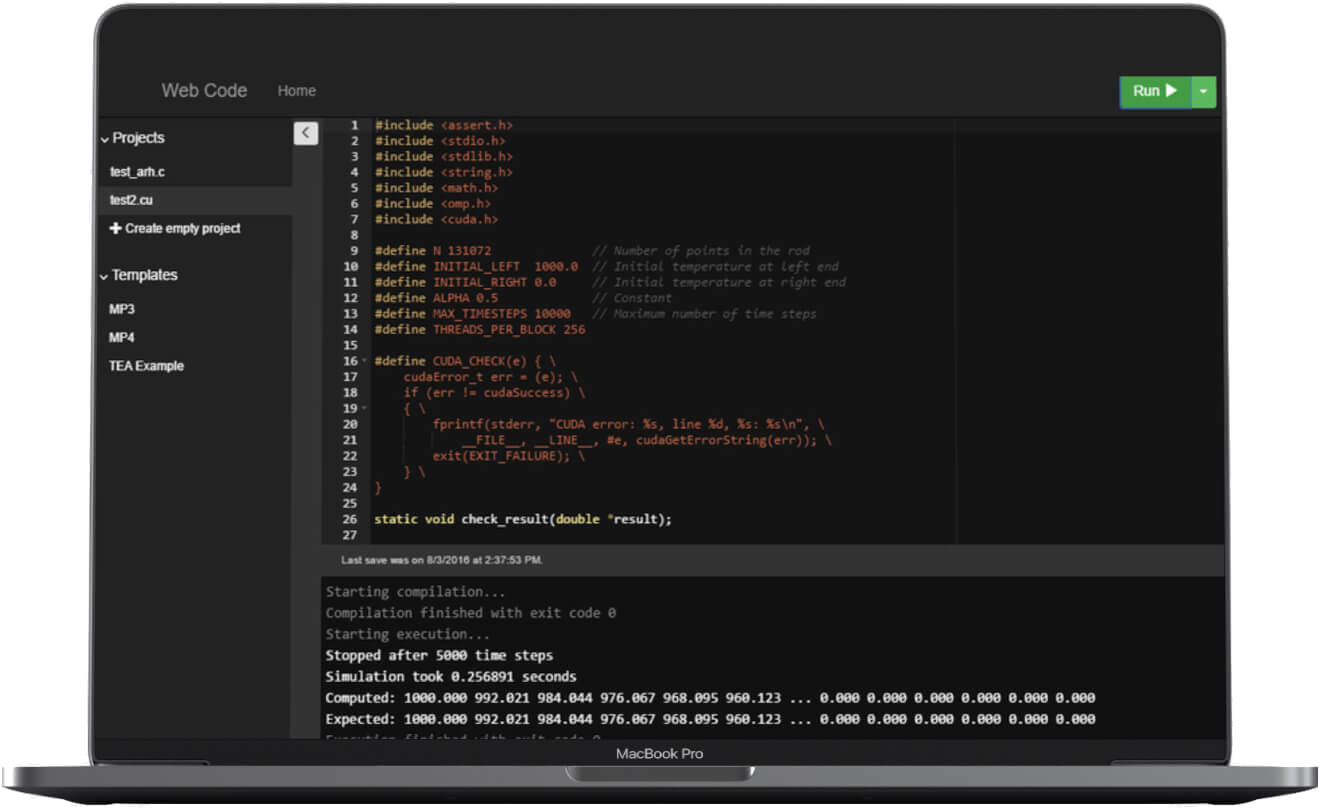Click line number 26 in the gutter
Screen dimensions: 1320x808
click(x=349, y=519)
